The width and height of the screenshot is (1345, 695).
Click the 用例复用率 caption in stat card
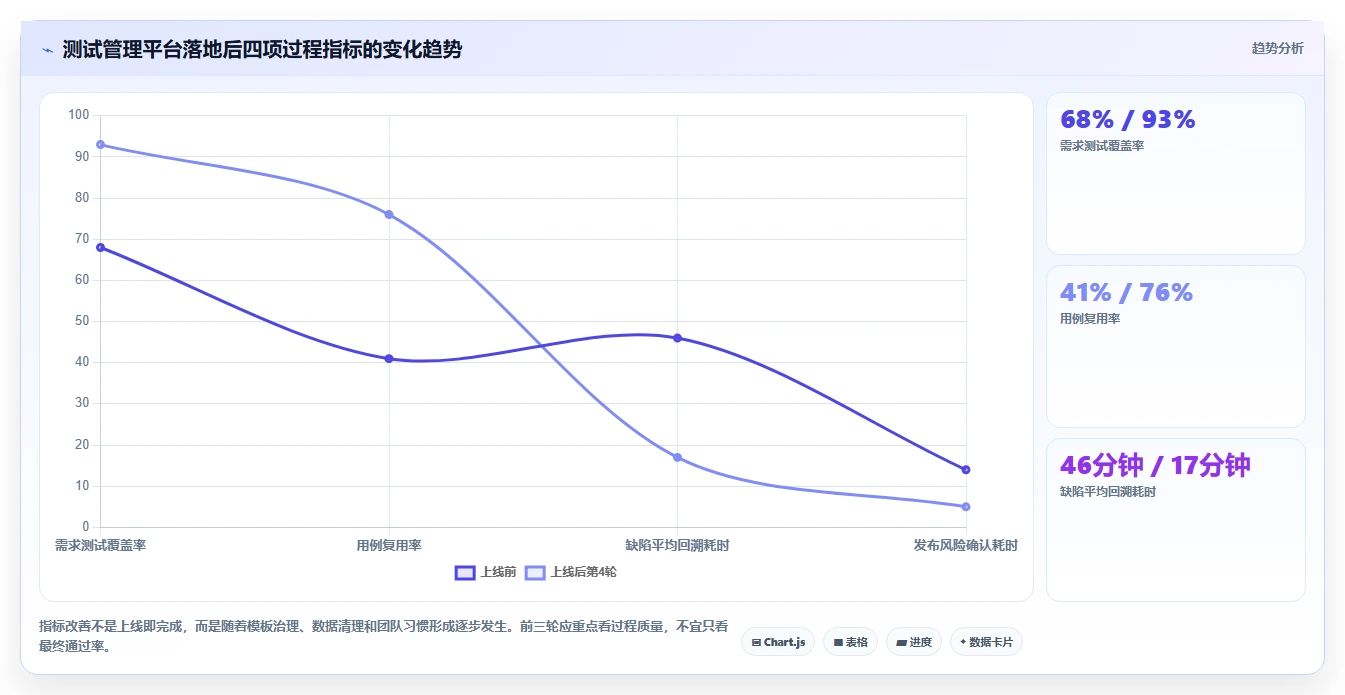point(1090,319)
